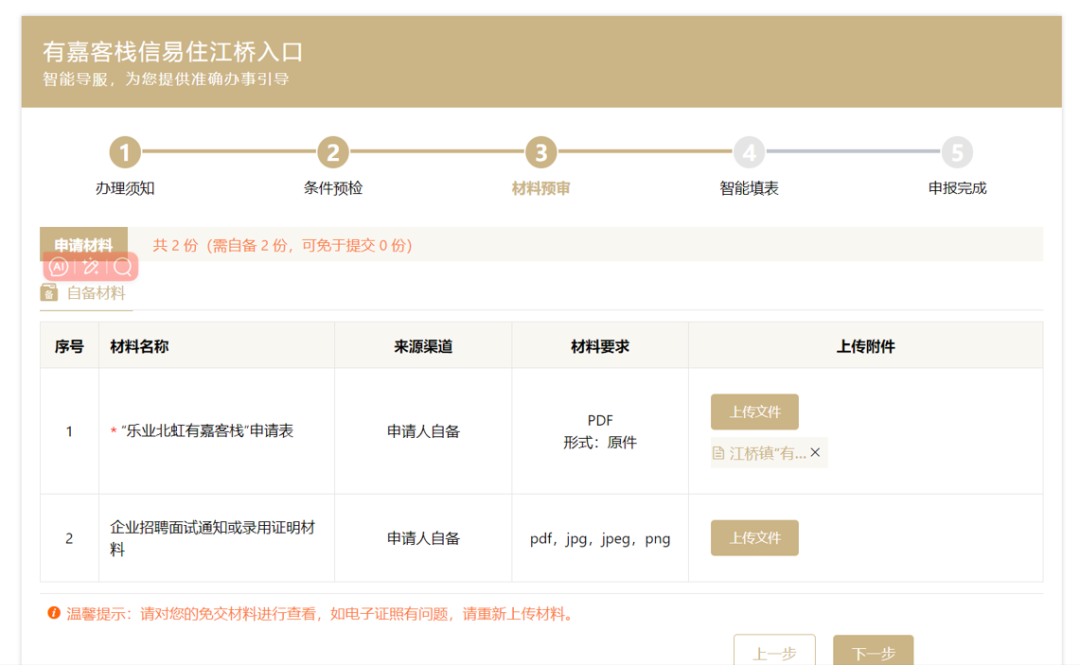Click the 申报完成 step label
Screen dimensions: 1080x665
click(x=957, y=188)
